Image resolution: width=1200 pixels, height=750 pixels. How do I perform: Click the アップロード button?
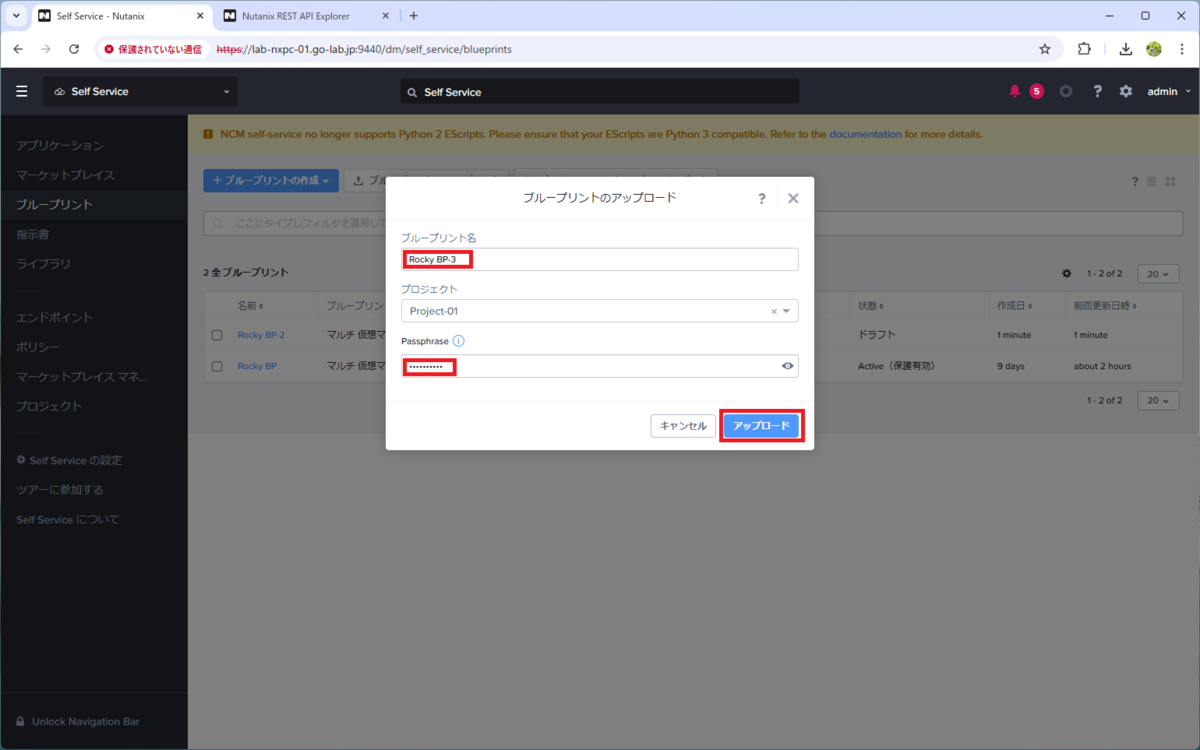[761, 426]
